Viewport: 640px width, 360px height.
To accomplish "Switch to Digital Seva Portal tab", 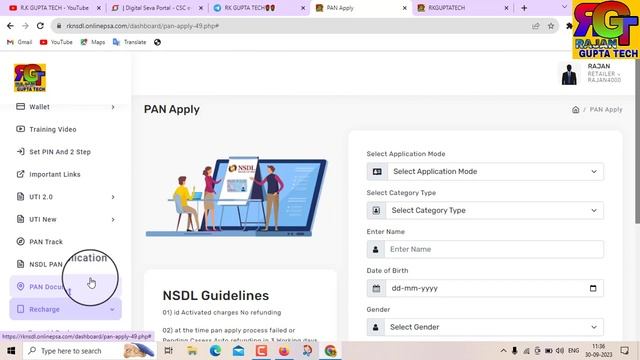I will [157, 8].
